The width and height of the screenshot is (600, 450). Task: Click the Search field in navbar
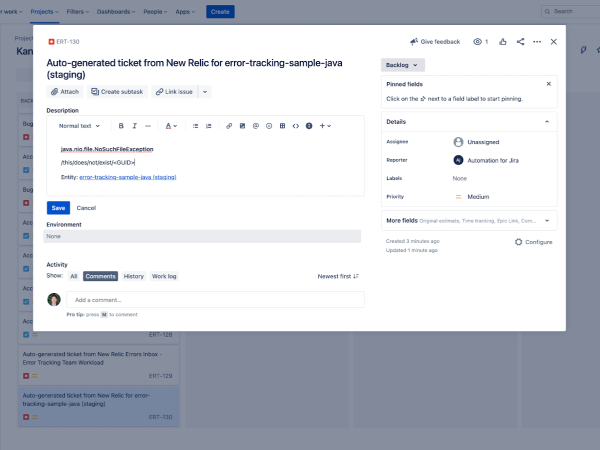[570, 11]
